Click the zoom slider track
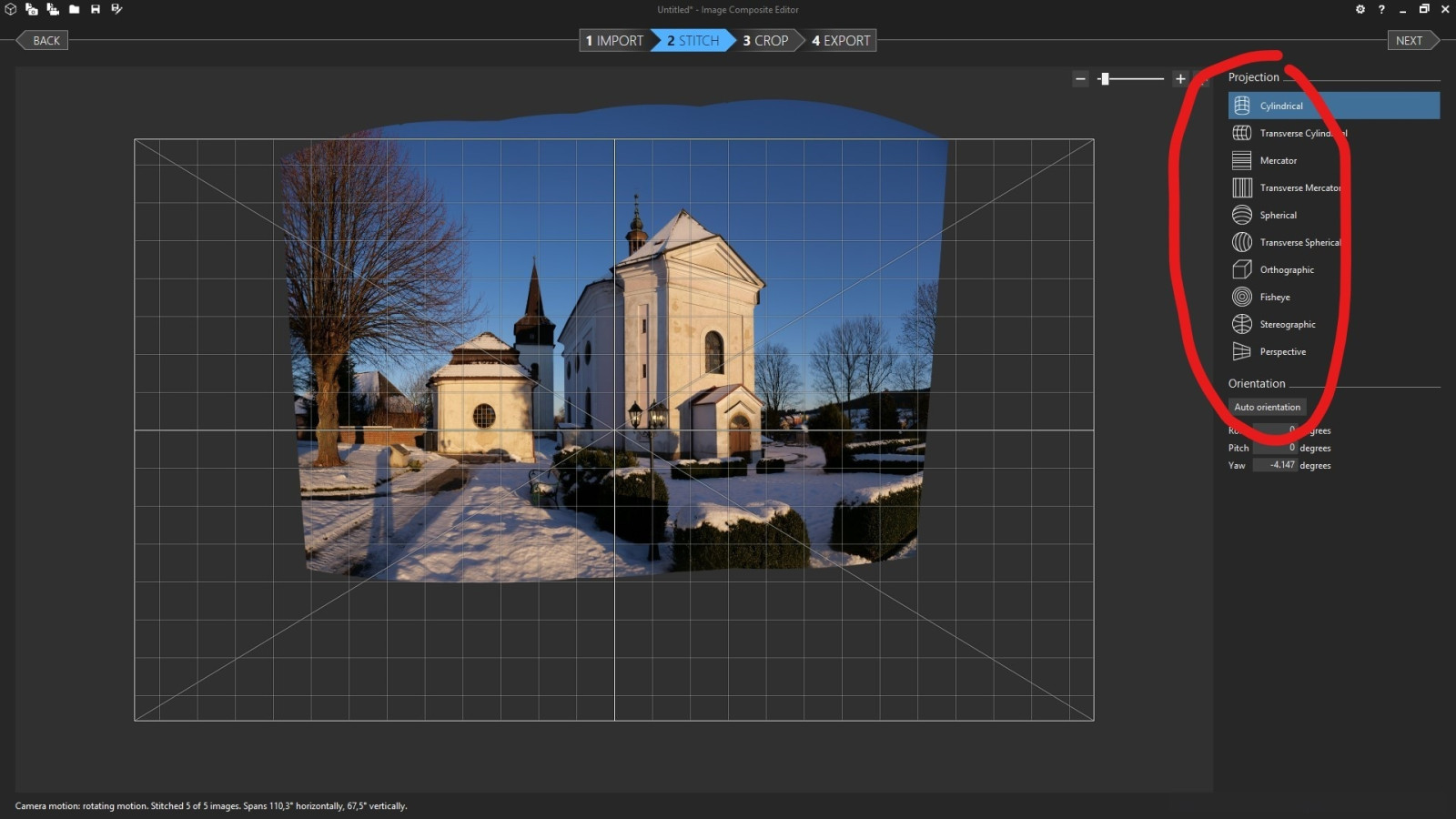1456x819 pixels. pyautogui.click(x=1137, y=79)
